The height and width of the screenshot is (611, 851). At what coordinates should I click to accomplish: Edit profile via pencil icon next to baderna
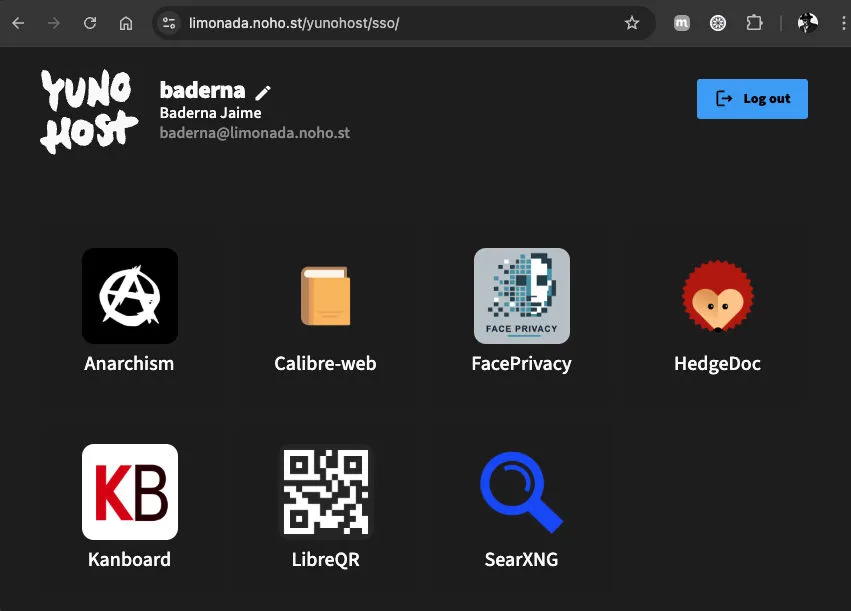tap(263, 93)
